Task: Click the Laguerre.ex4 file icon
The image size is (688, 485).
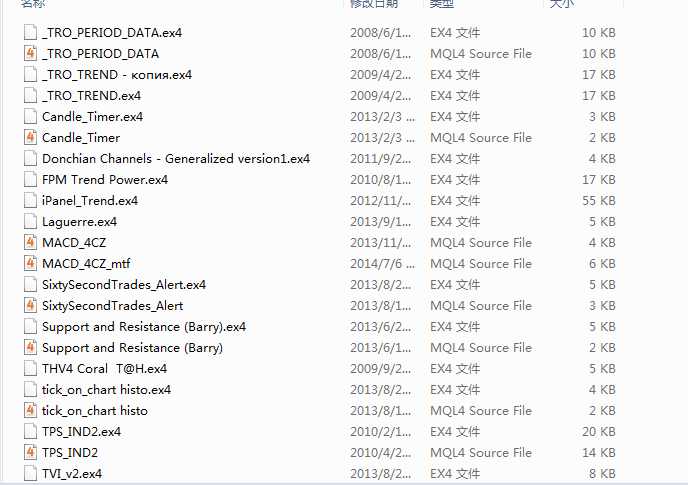Action: [x=30, y=222]
